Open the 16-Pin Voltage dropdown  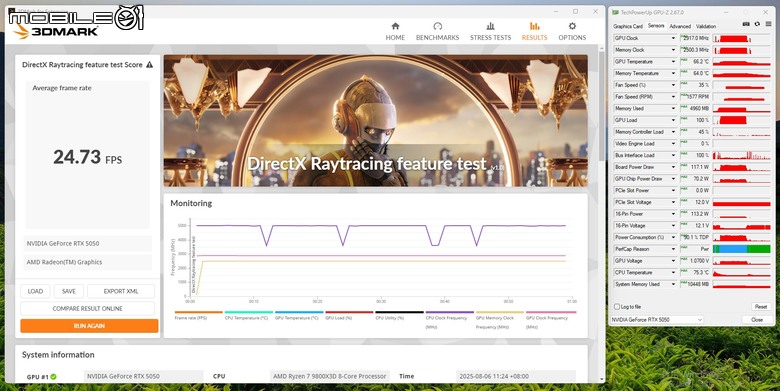click(x=674, y=226)
